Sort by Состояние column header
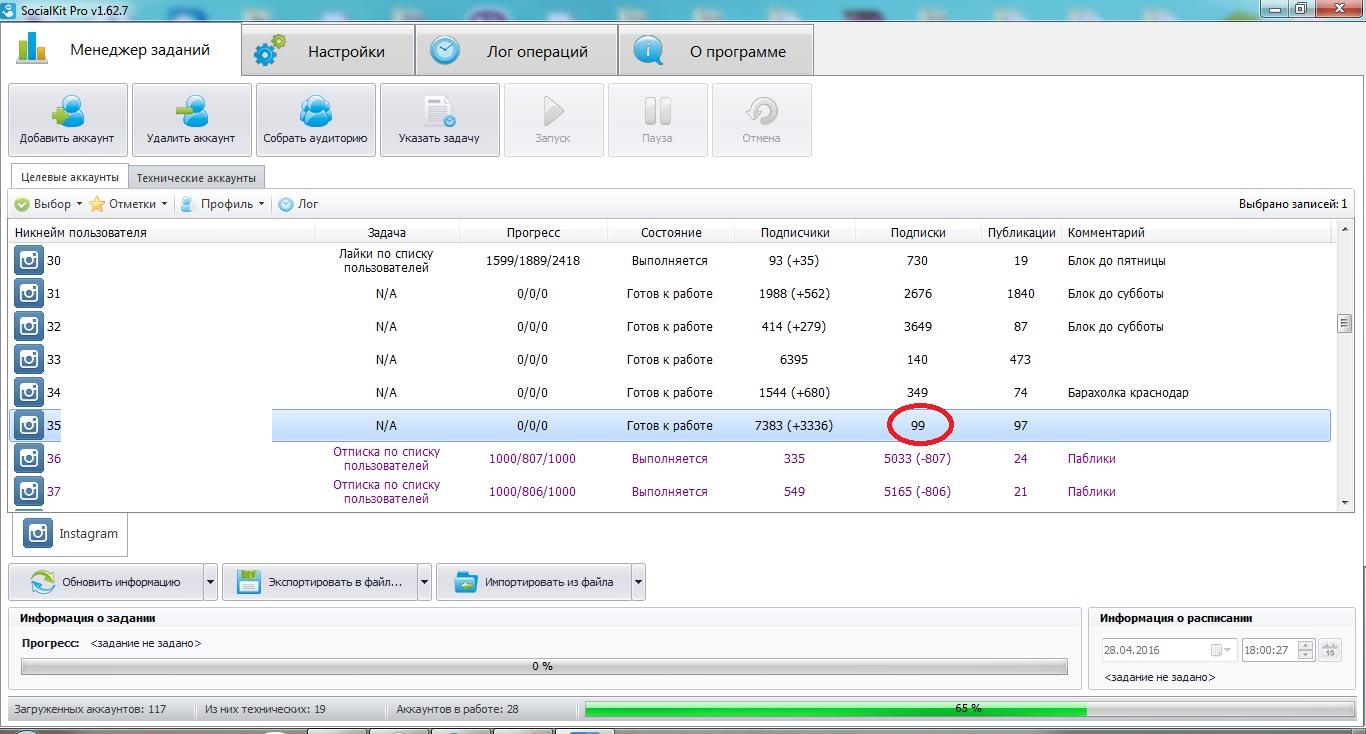1366x734 pixels. click(671, 232)
